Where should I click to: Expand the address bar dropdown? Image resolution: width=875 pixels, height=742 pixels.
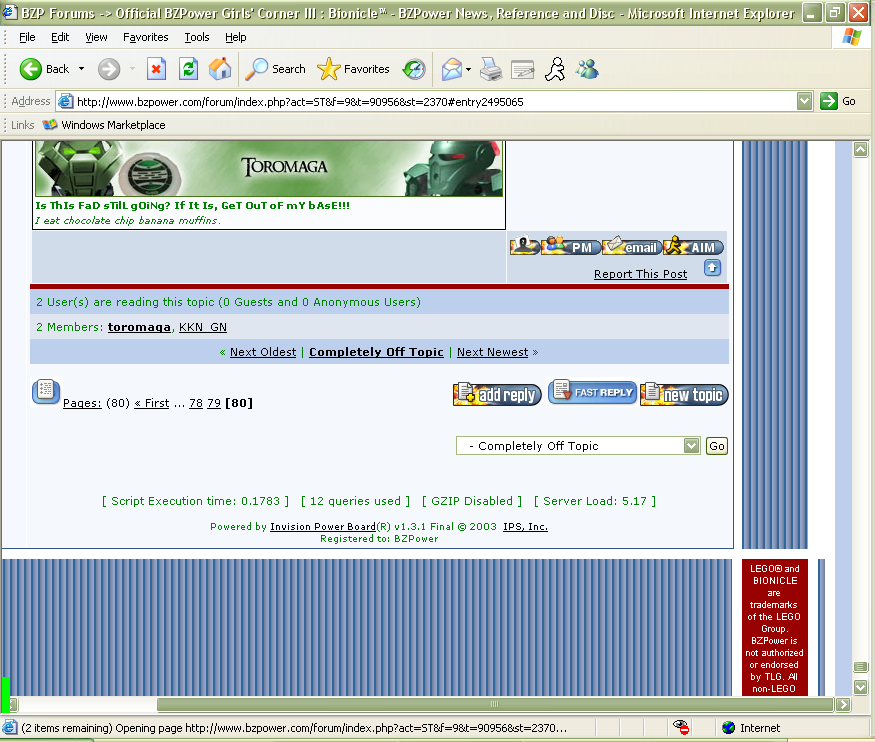(804, 102)
